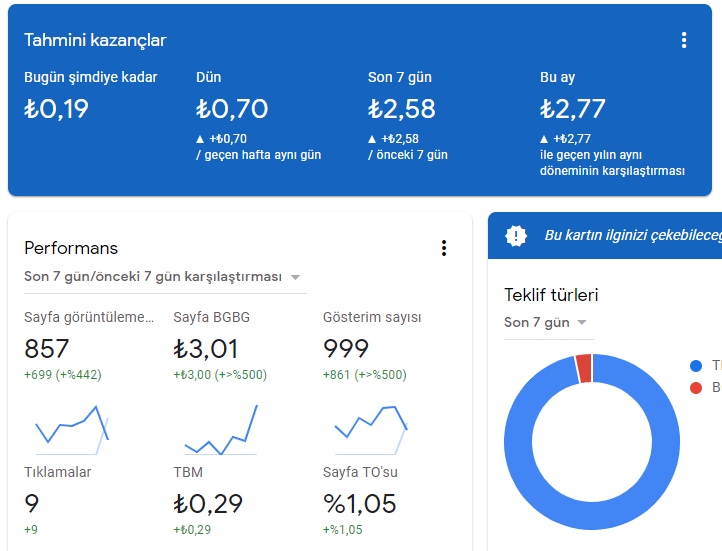Screen dimensions: 722x551
Task: Click the Teklif türleri card title
Action: point(551,295)
